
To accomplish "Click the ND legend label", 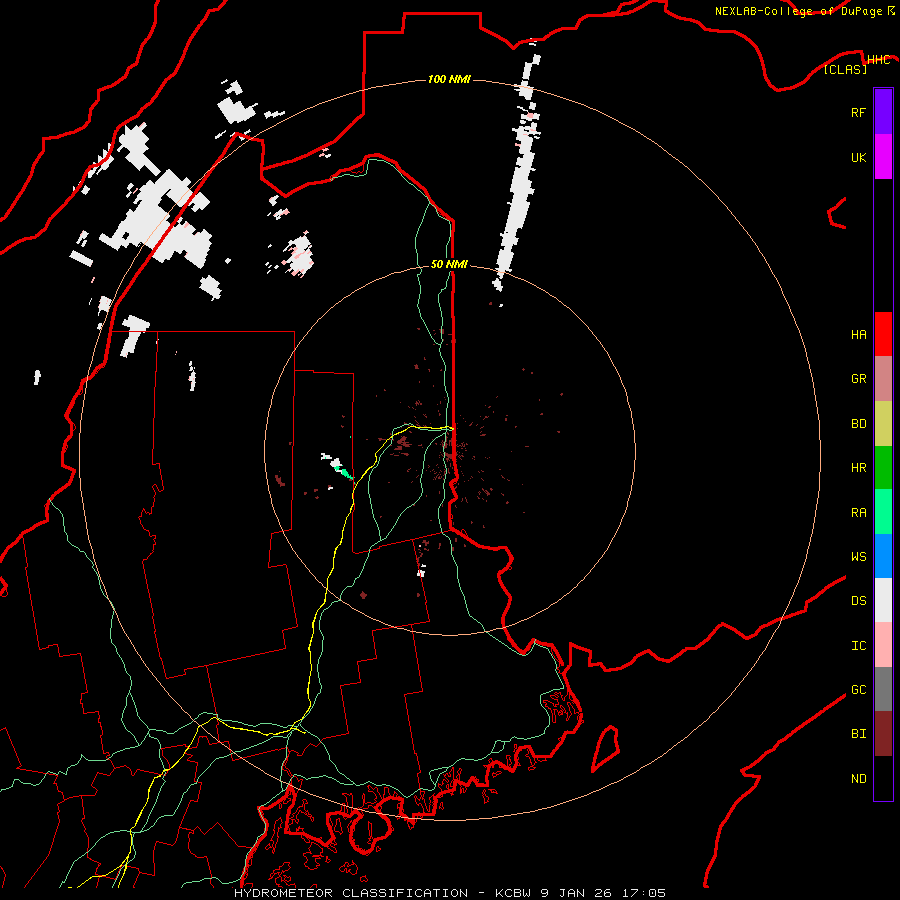I will [x=858, y=779].
